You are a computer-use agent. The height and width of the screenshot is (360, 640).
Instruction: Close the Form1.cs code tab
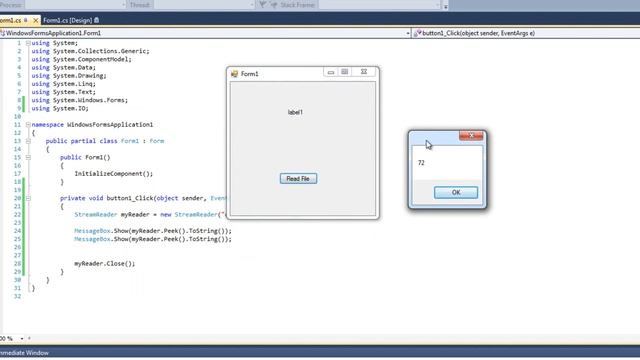36,20
